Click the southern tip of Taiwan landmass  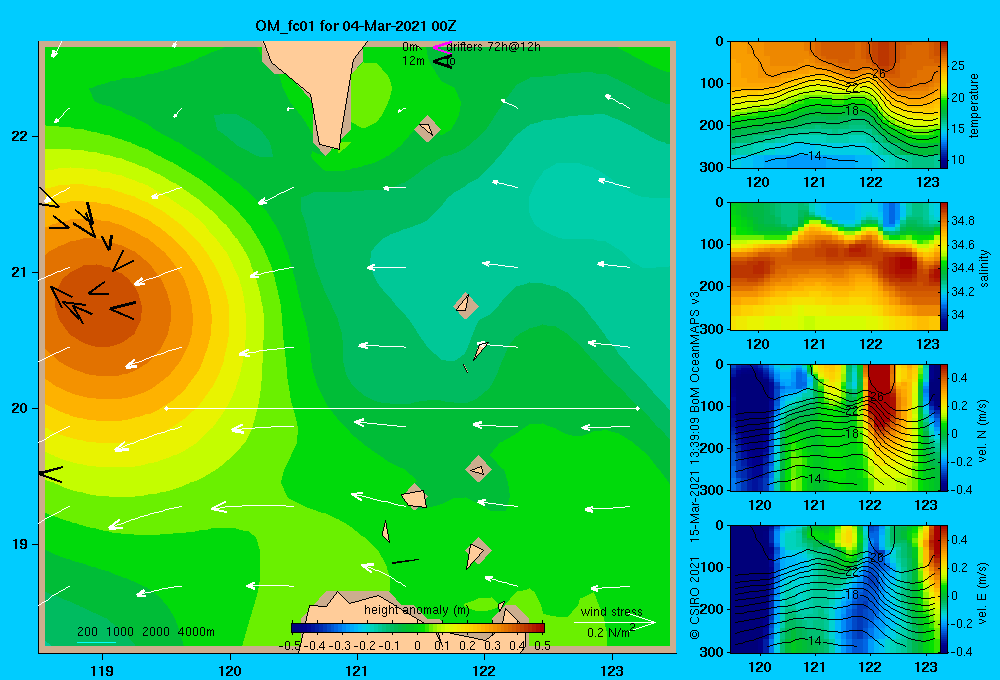[x=327, y=148]
